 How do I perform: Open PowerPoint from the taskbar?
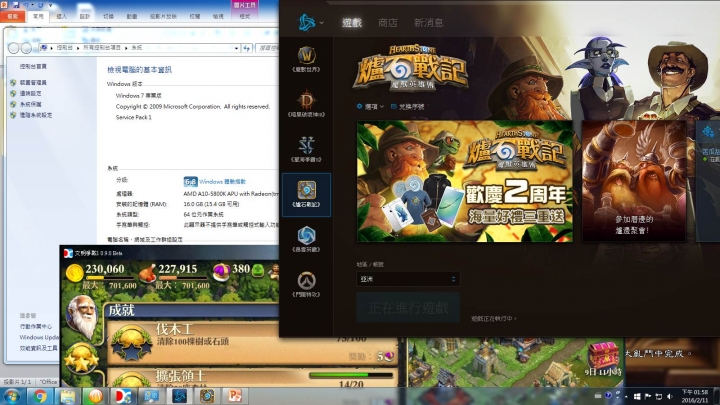(x=235, y=396)
